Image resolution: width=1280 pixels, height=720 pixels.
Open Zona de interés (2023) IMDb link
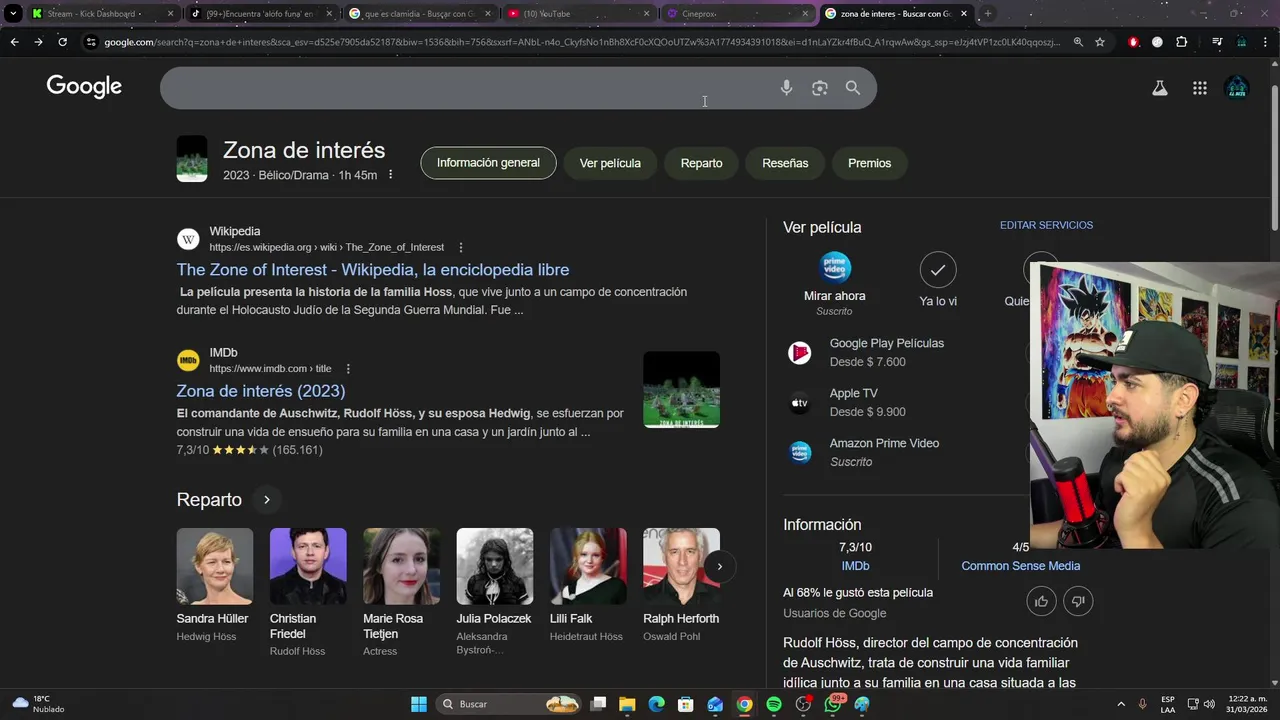tap(261, 391)
